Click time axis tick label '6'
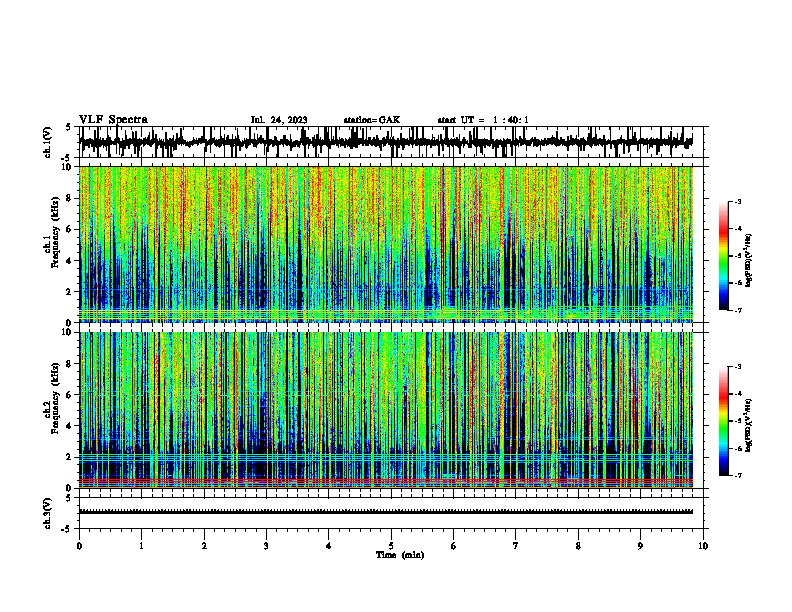The height and width of the screenshot is (612, 792). (454, 546)
